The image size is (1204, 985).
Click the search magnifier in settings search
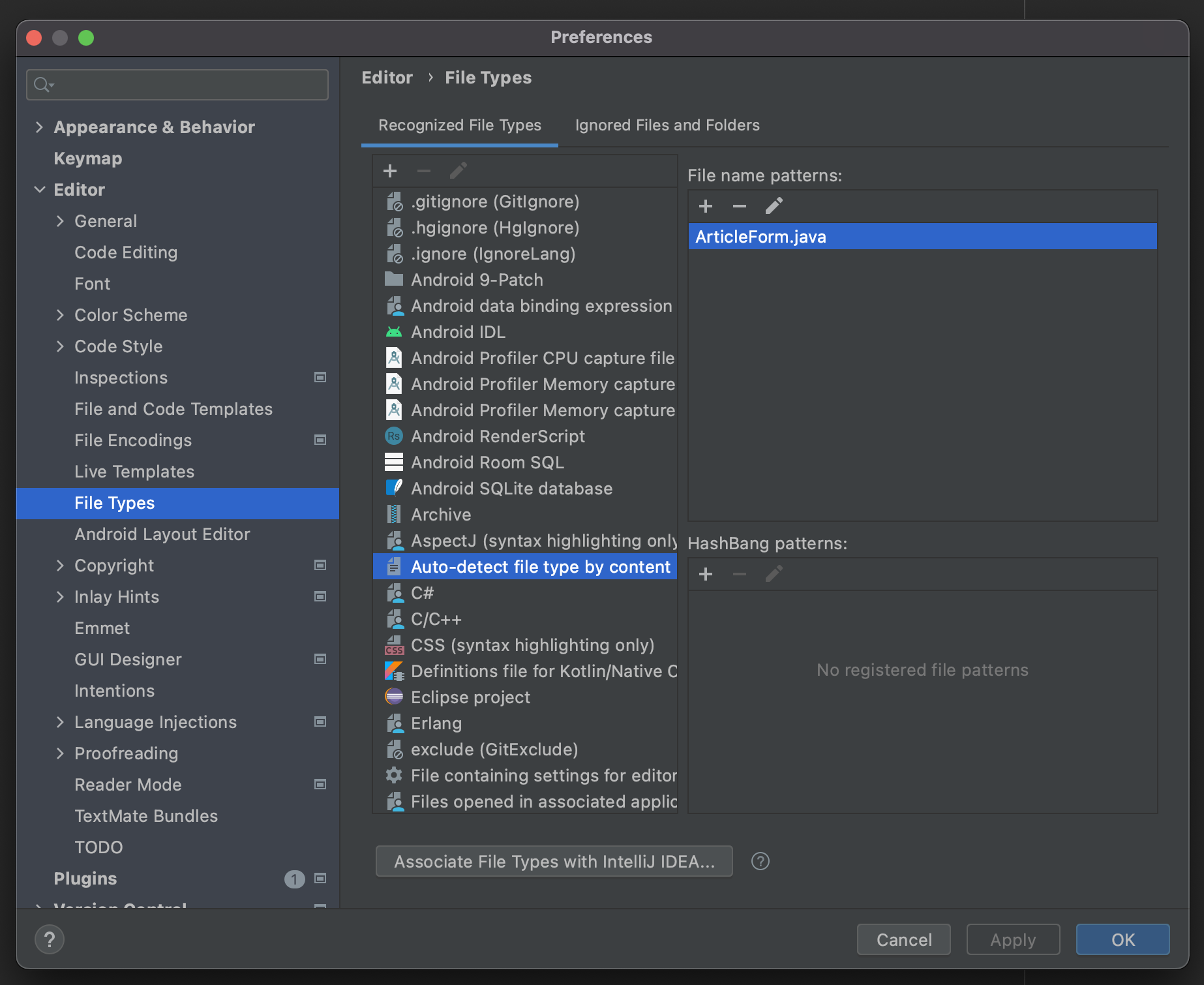coord(42,84)
